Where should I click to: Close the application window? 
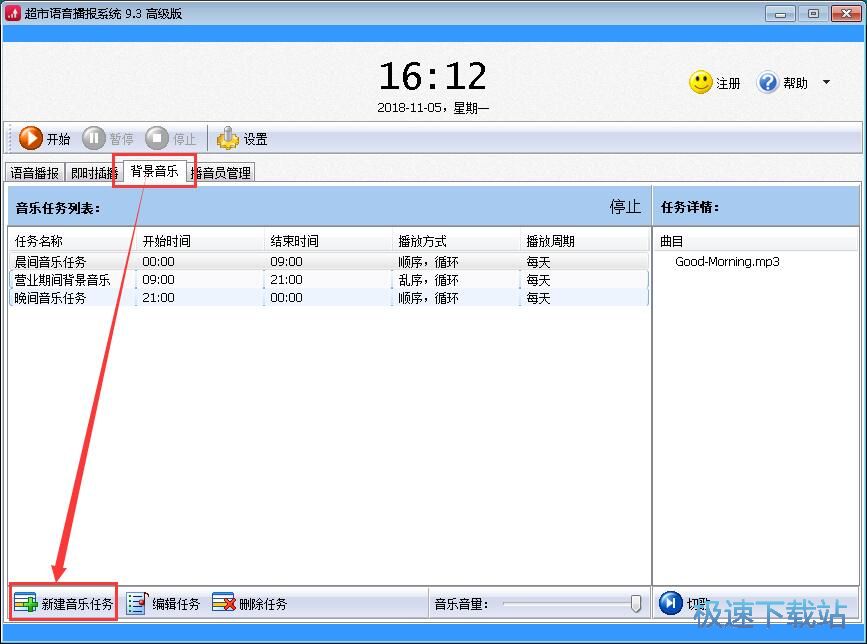tap(847, 13)
